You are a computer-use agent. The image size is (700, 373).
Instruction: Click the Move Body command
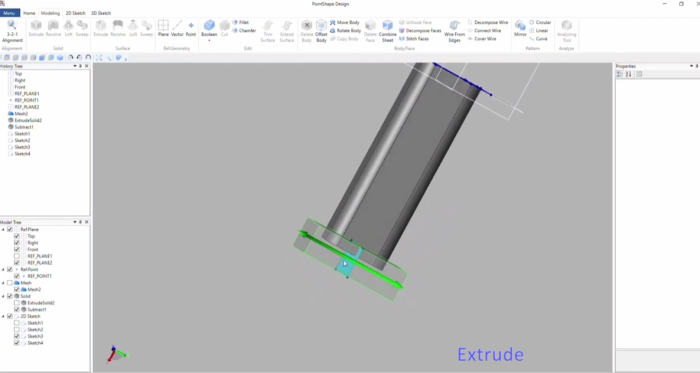click(345, 22)
